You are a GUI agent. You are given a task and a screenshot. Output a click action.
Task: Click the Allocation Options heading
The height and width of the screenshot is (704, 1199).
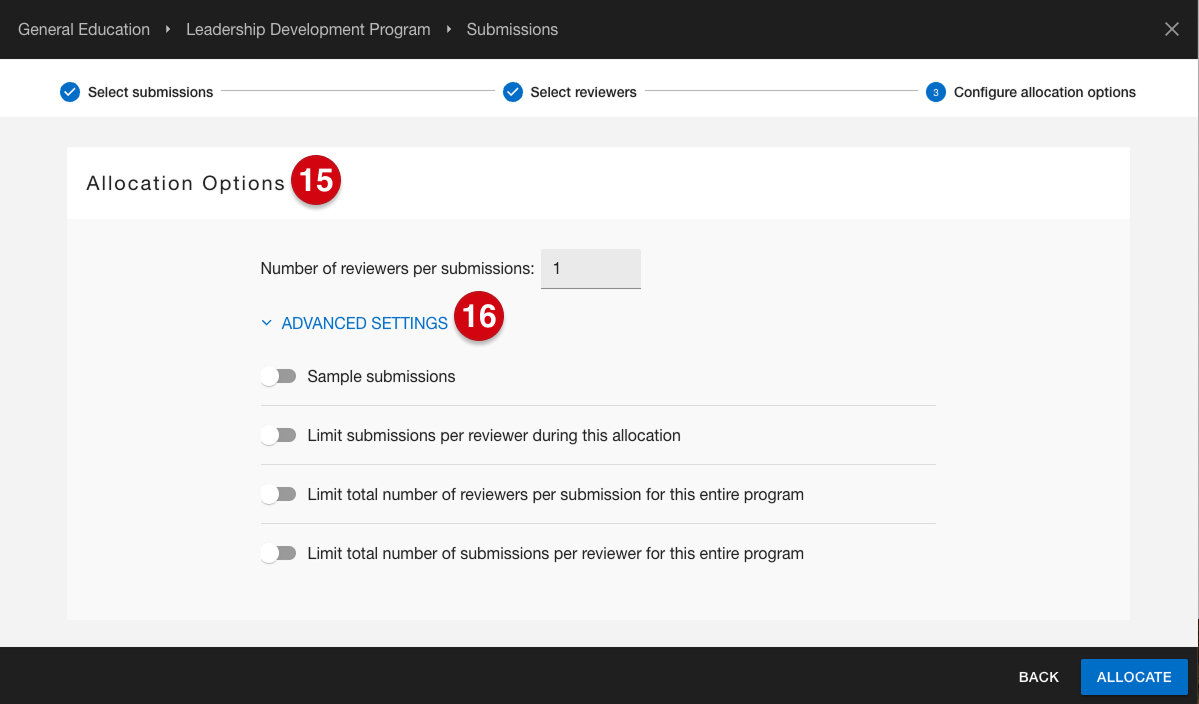pyautogui.click(x=185, y=183)
